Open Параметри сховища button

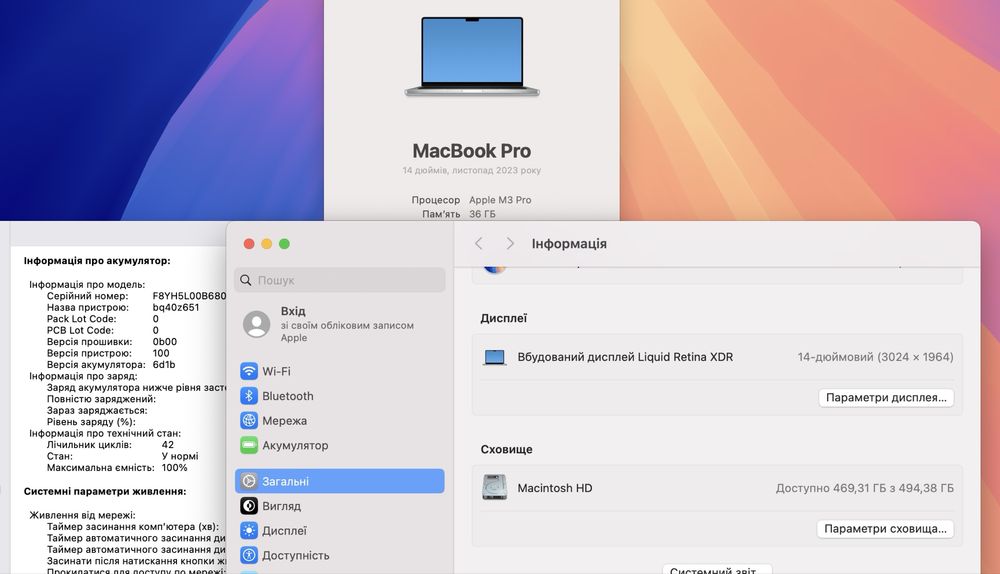coord(885,529)
